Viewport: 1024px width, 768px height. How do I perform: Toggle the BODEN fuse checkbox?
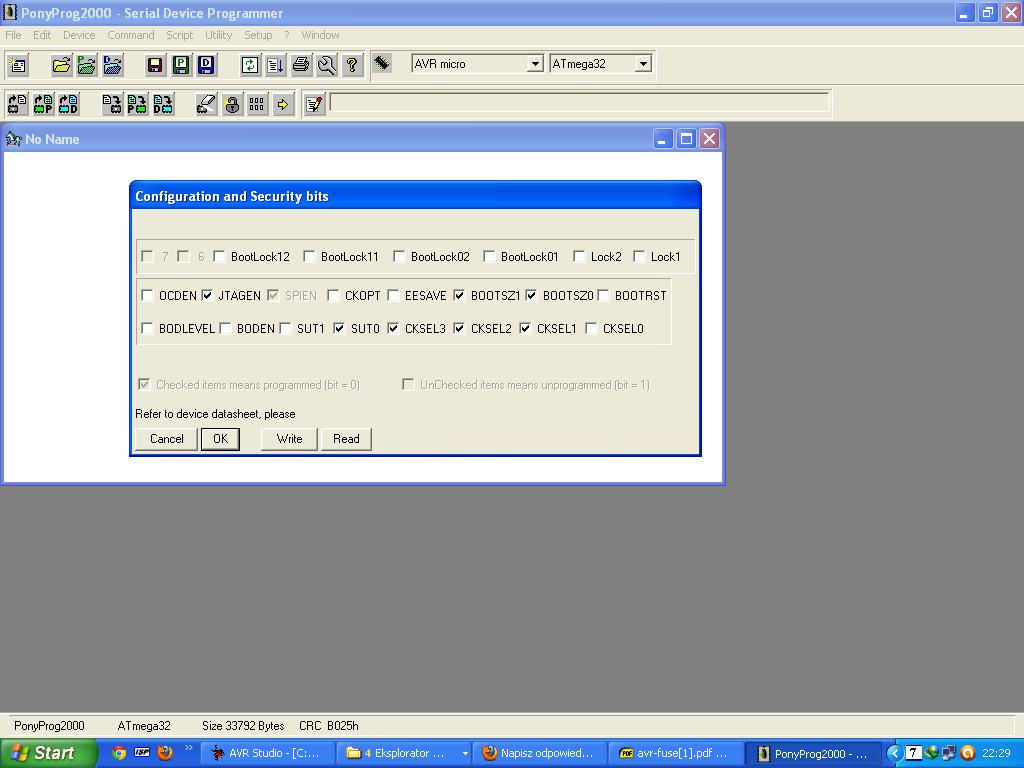tap(225, 328)
